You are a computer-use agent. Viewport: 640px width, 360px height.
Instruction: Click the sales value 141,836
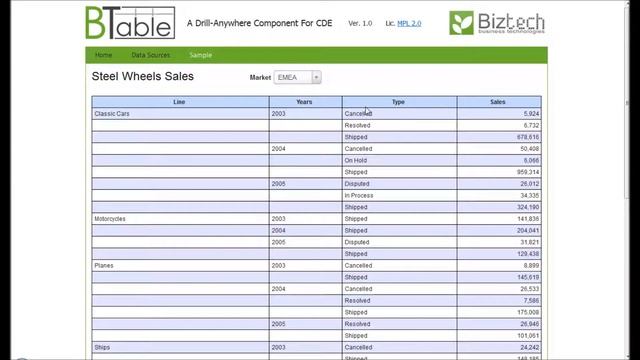[528, 219]
